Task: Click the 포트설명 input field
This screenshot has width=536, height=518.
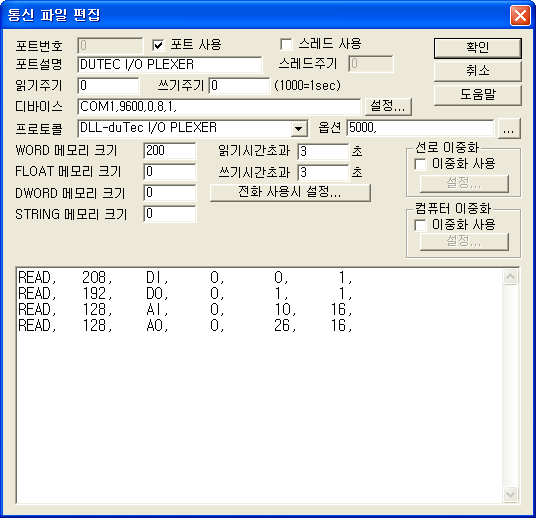Action: tap(170, 65)
